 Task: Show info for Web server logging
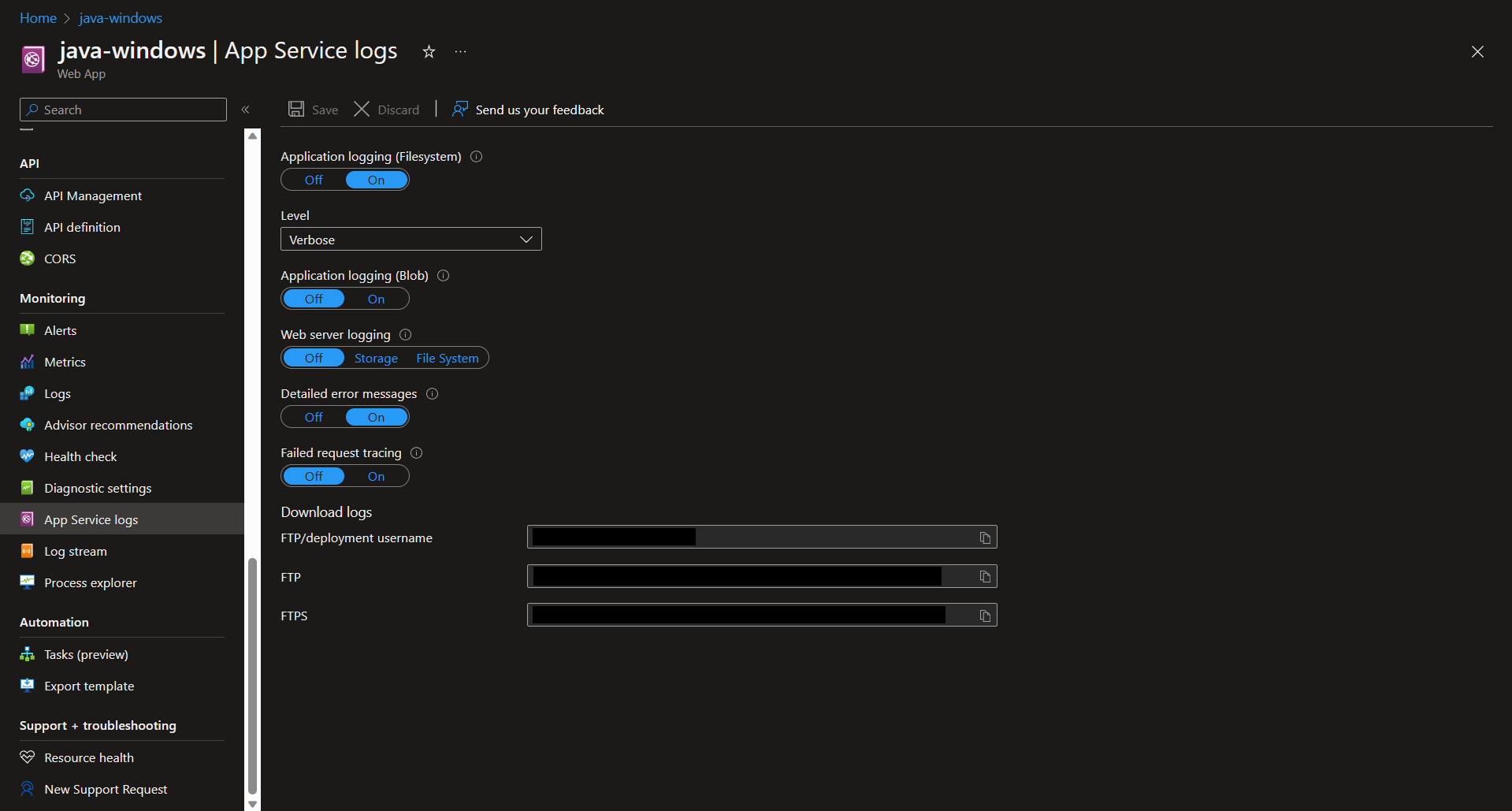(x=406, y=335)
